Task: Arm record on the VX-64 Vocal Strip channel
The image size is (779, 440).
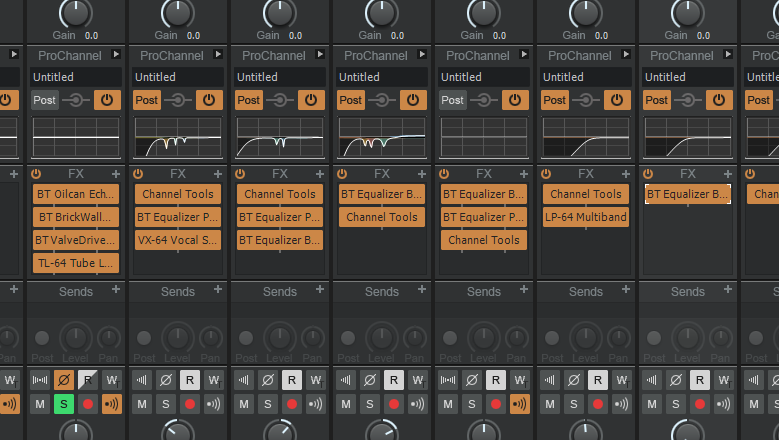Action: tap(190, 404)
